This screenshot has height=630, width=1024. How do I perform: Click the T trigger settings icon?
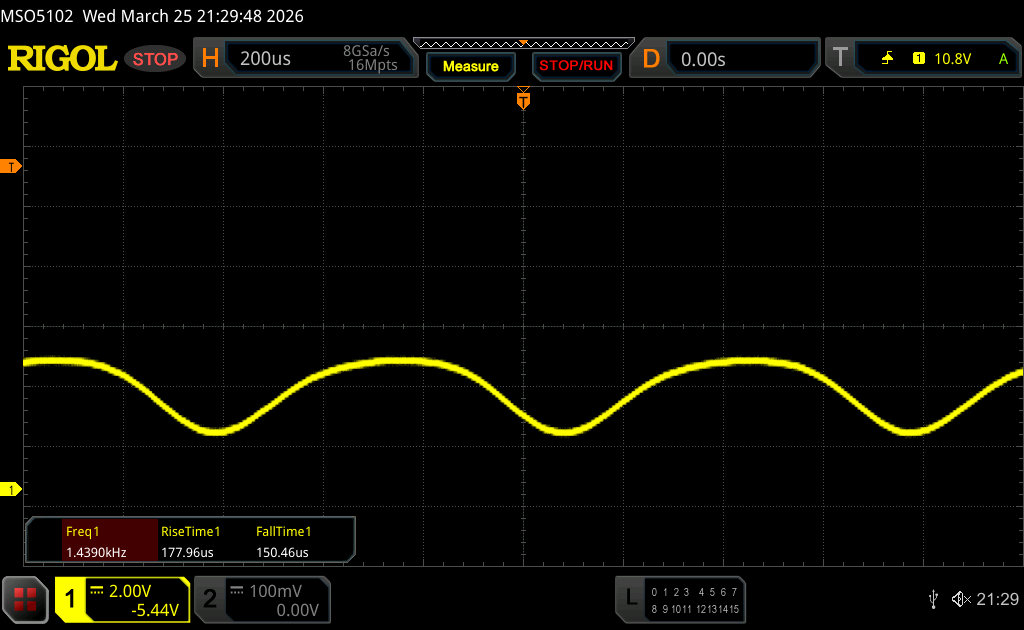840,59
